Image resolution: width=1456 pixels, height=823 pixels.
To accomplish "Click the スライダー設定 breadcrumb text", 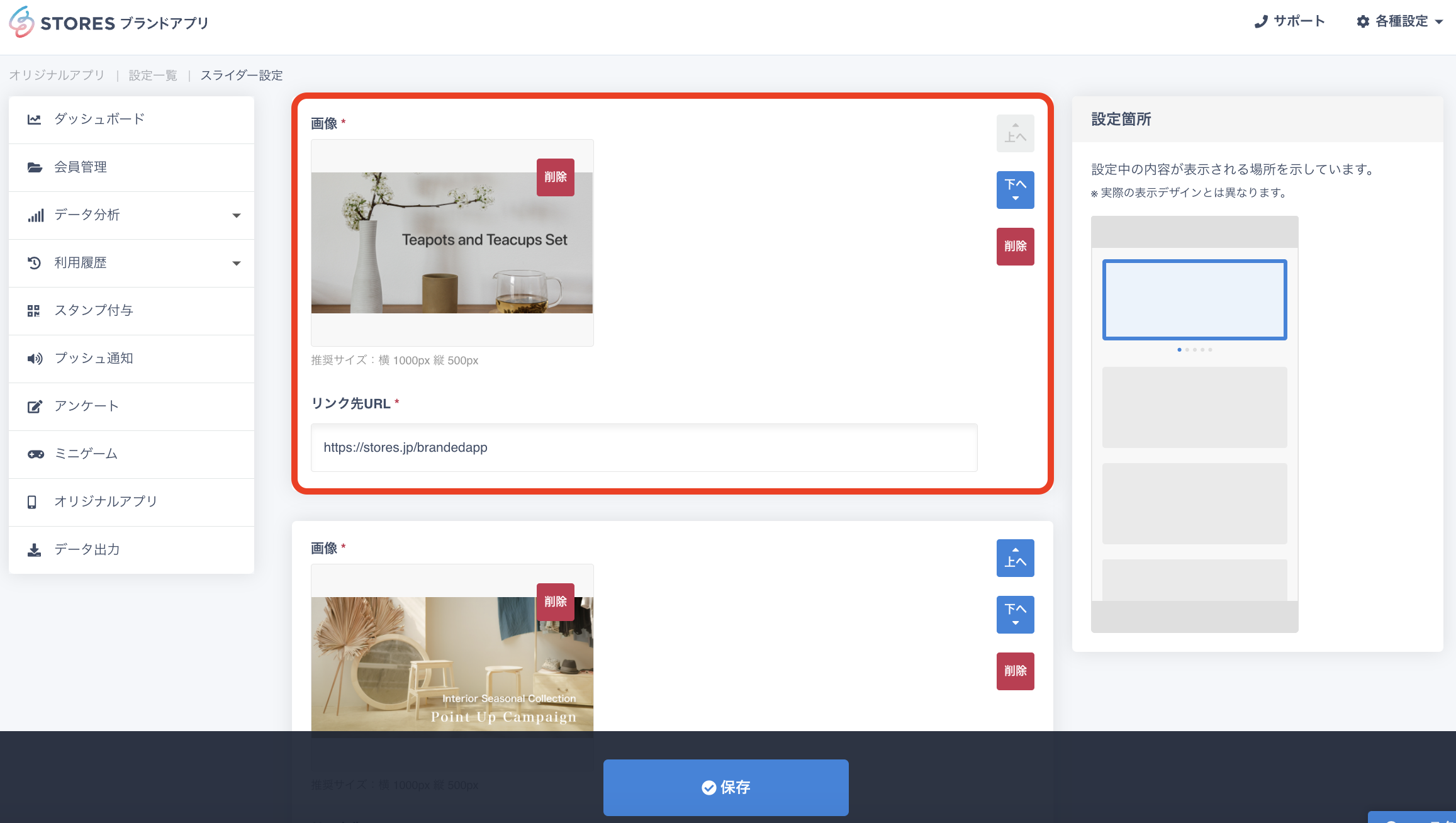I will [242, 76].
